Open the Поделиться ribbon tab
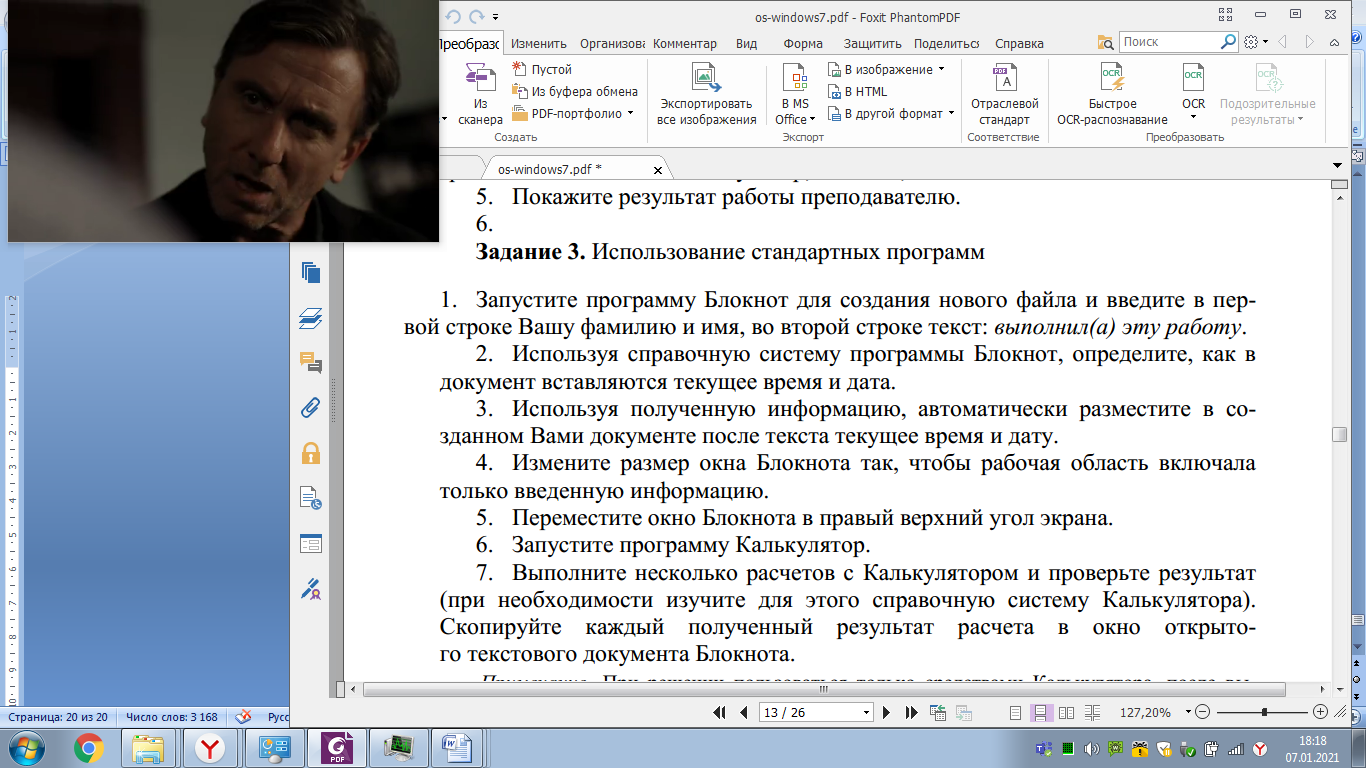 point(946,43)
